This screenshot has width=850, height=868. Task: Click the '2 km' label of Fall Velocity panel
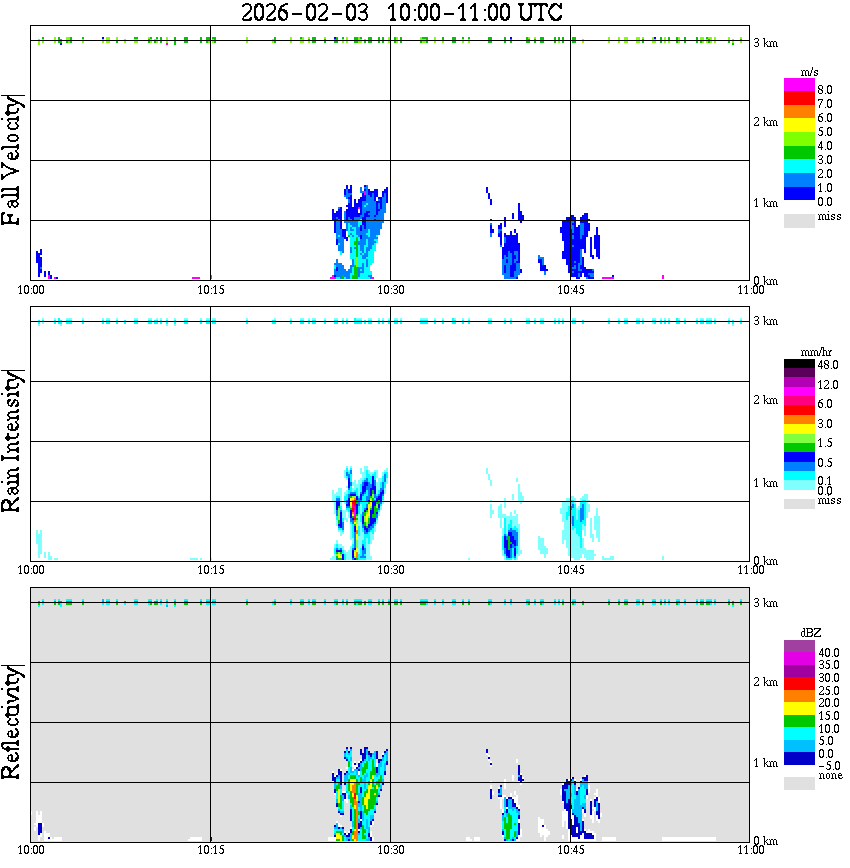point(765,122)
